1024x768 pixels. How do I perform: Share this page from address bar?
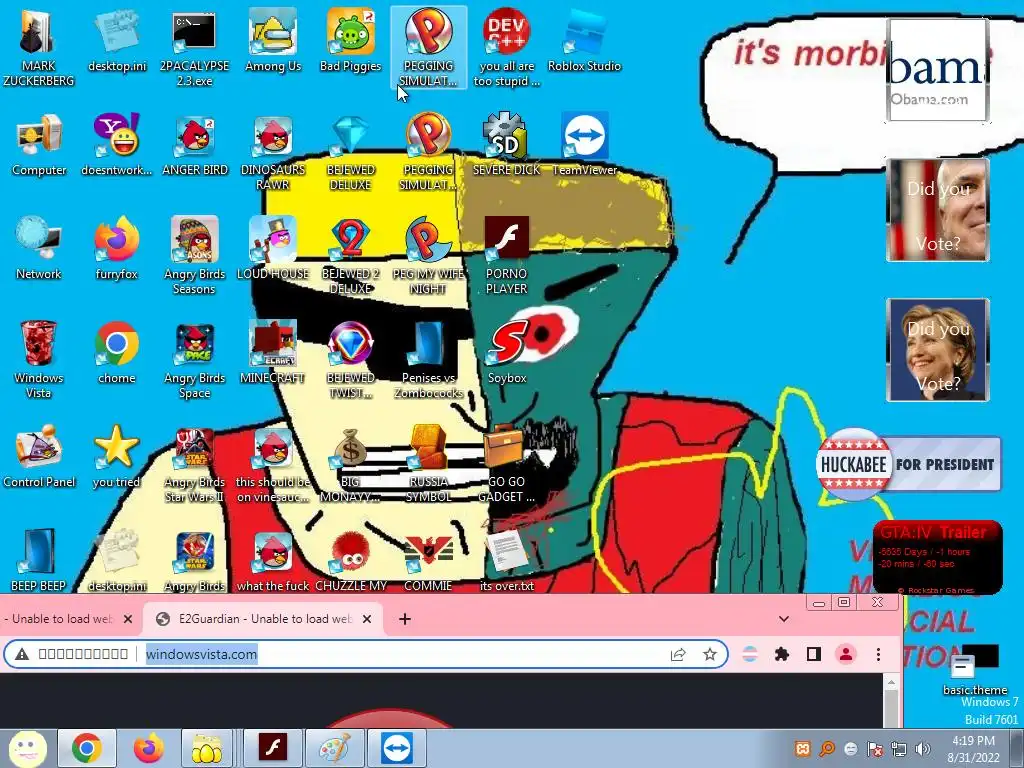click(678, 654)
